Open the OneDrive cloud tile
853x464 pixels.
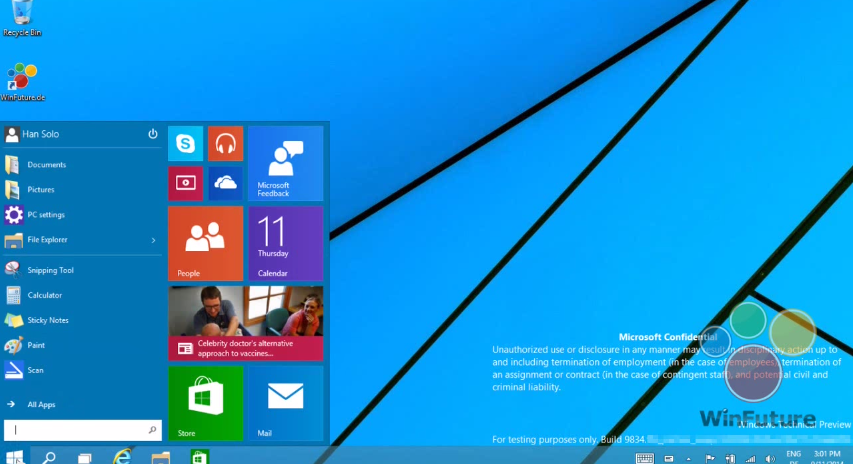point(225,183)
